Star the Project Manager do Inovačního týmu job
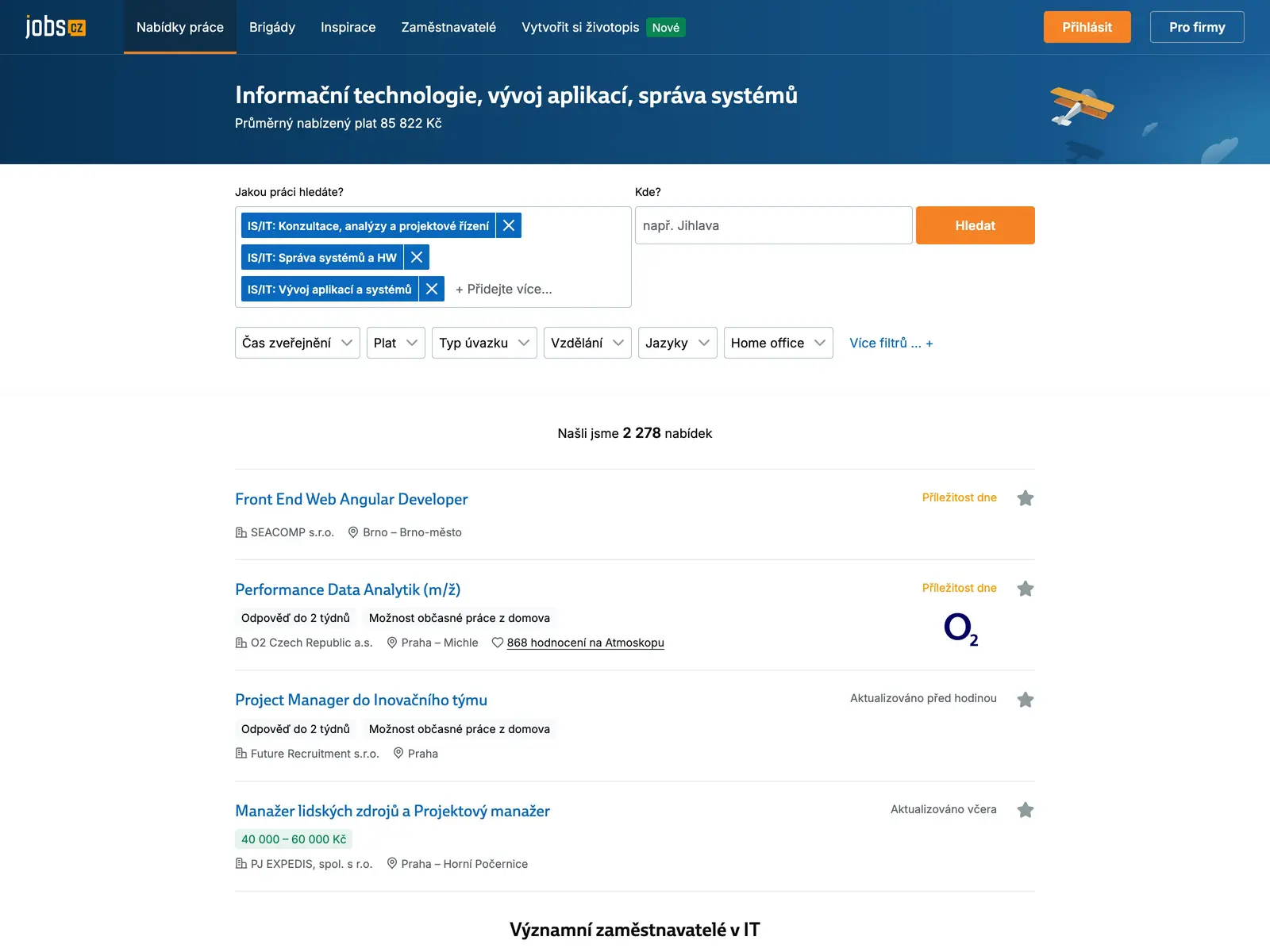 click(1026, 700)
